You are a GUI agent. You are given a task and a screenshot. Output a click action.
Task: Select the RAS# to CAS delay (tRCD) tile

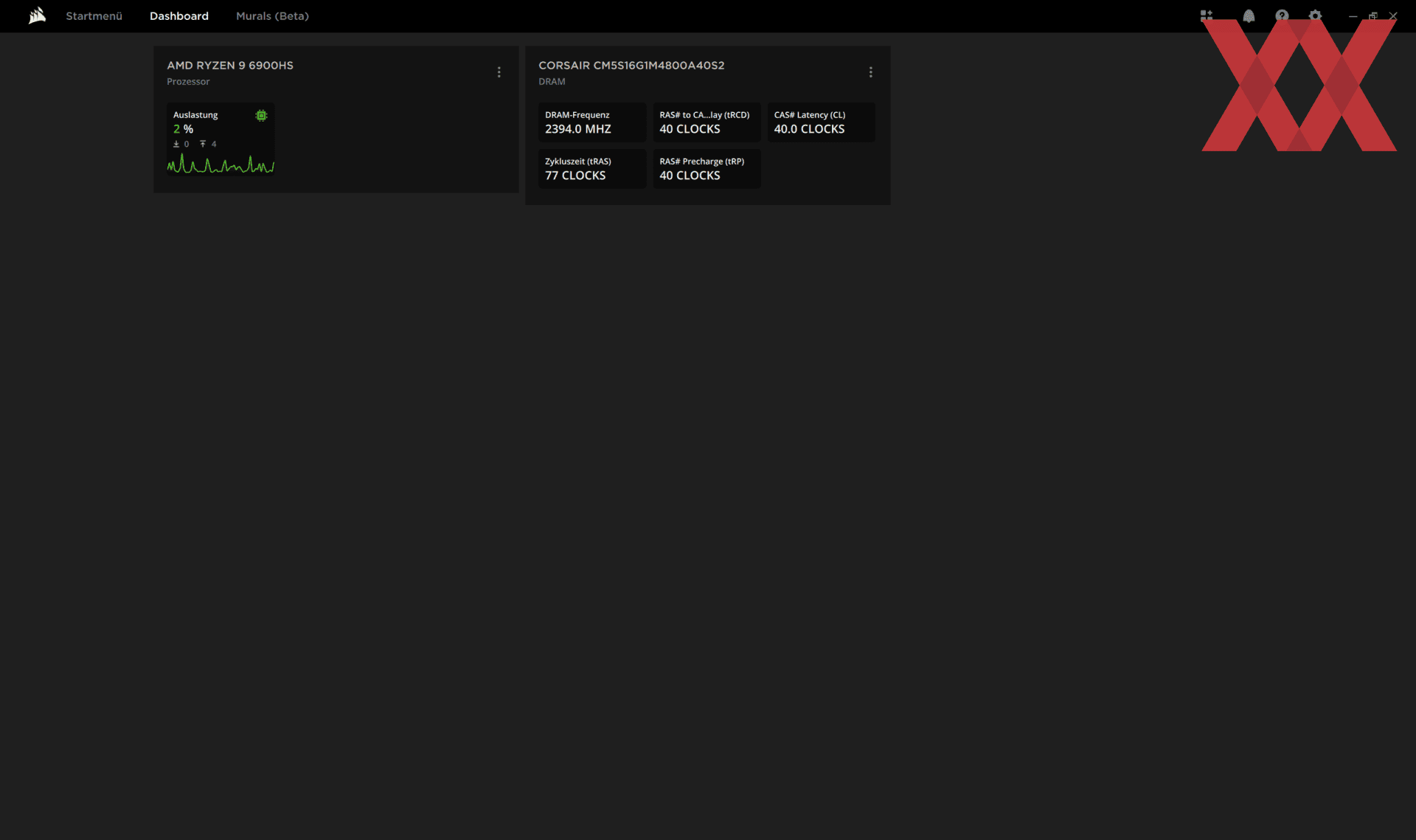(x=707, y=122)
